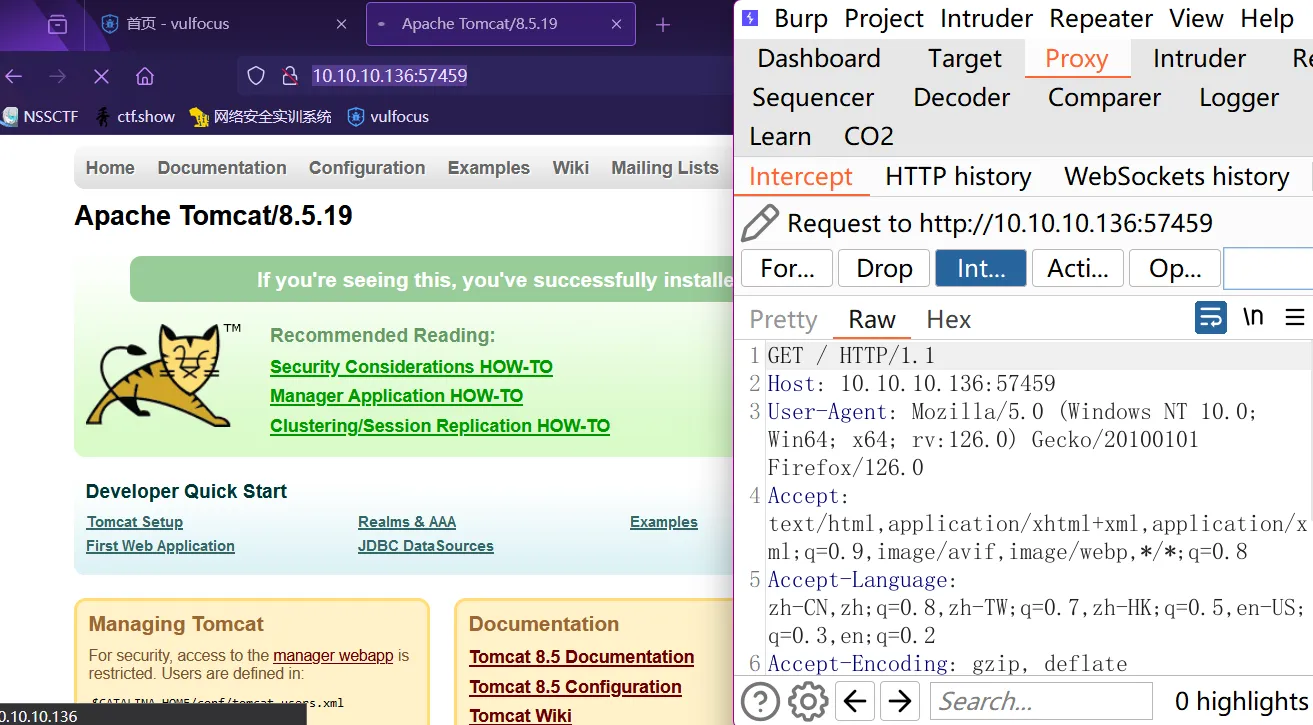This screenshot has width=1313, height=725.
Task: Open the NSSCTF bookmark
Action: pos(40,117)
